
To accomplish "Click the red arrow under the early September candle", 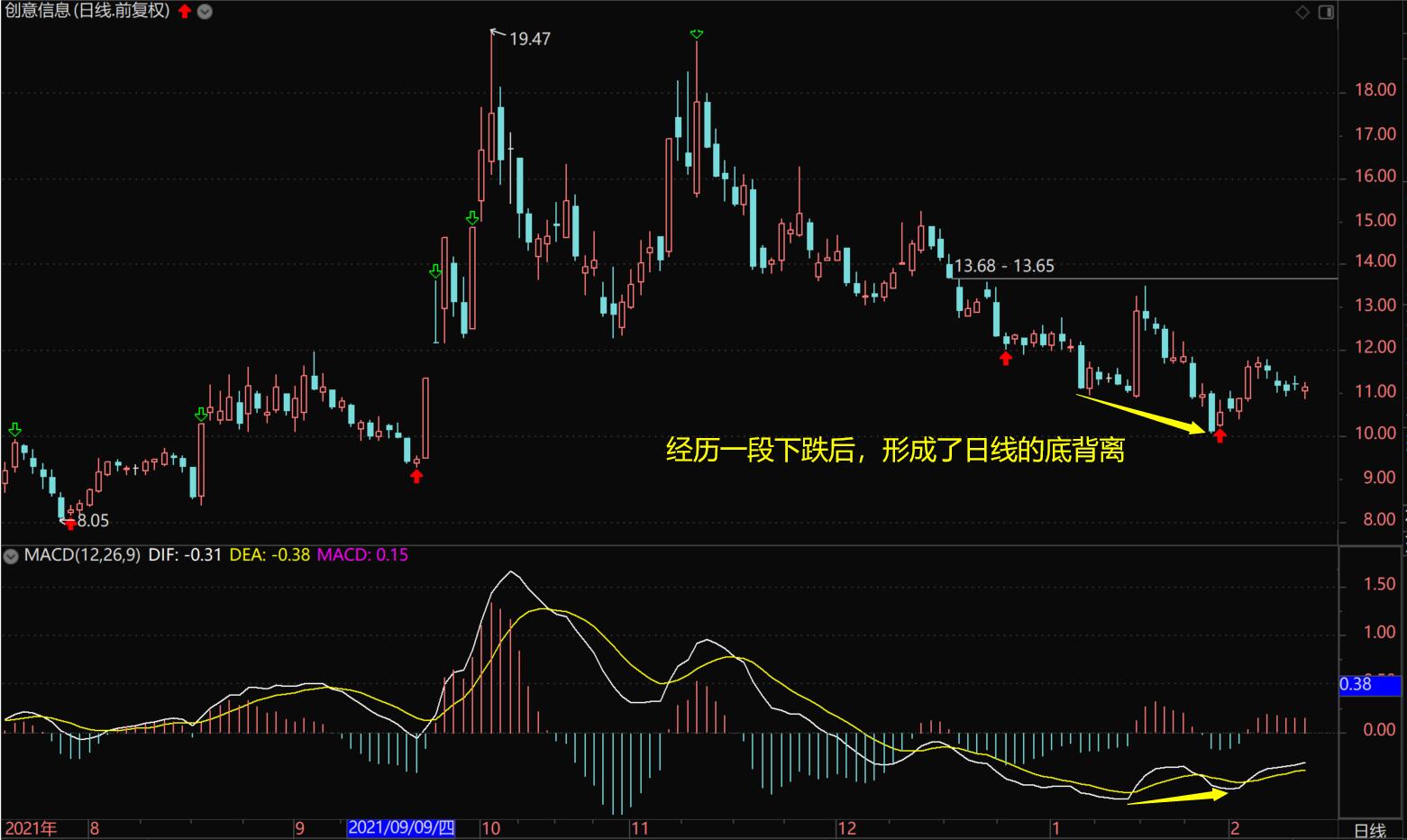I will point(416,476).
